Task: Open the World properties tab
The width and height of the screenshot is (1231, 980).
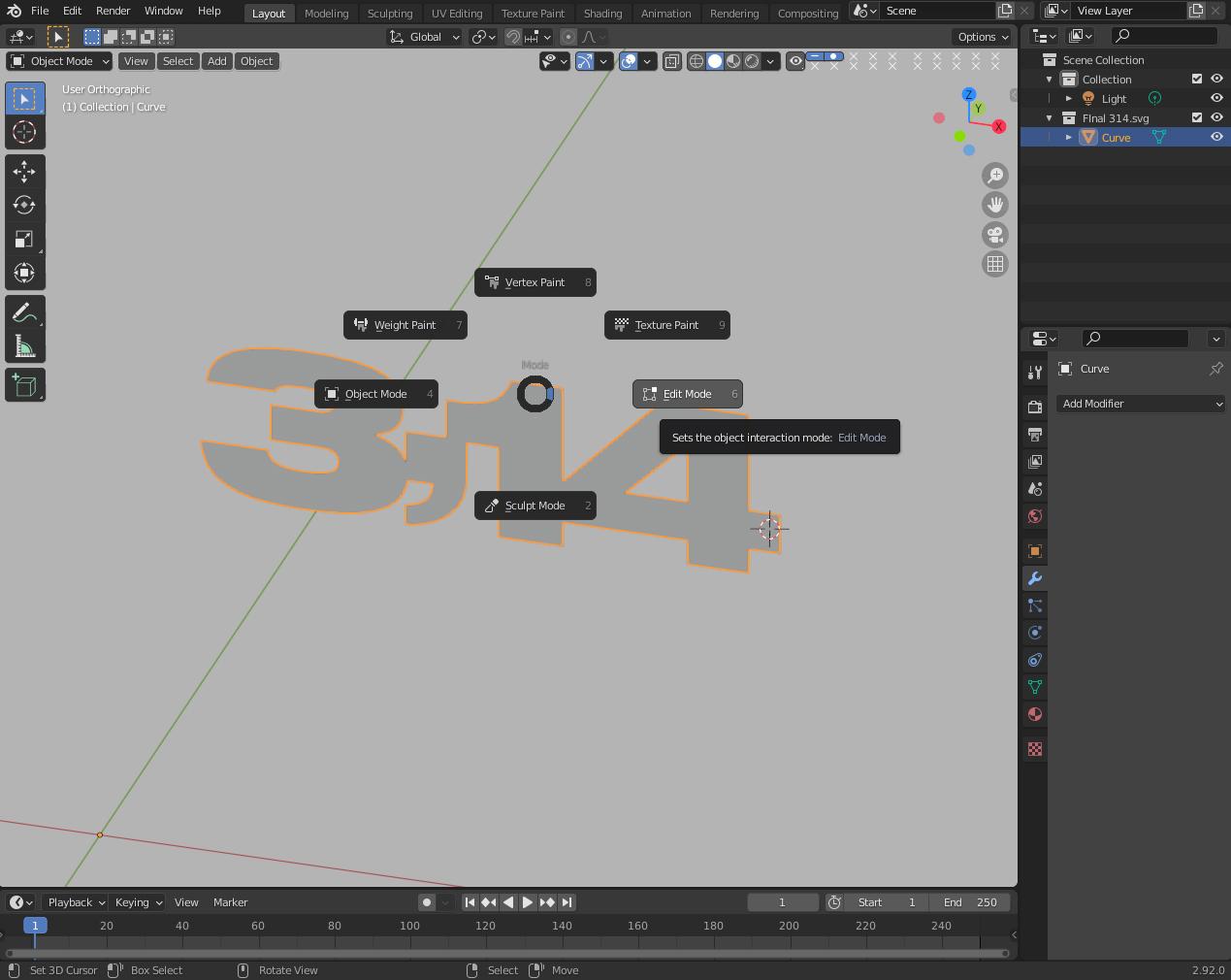Action: 1035,515
